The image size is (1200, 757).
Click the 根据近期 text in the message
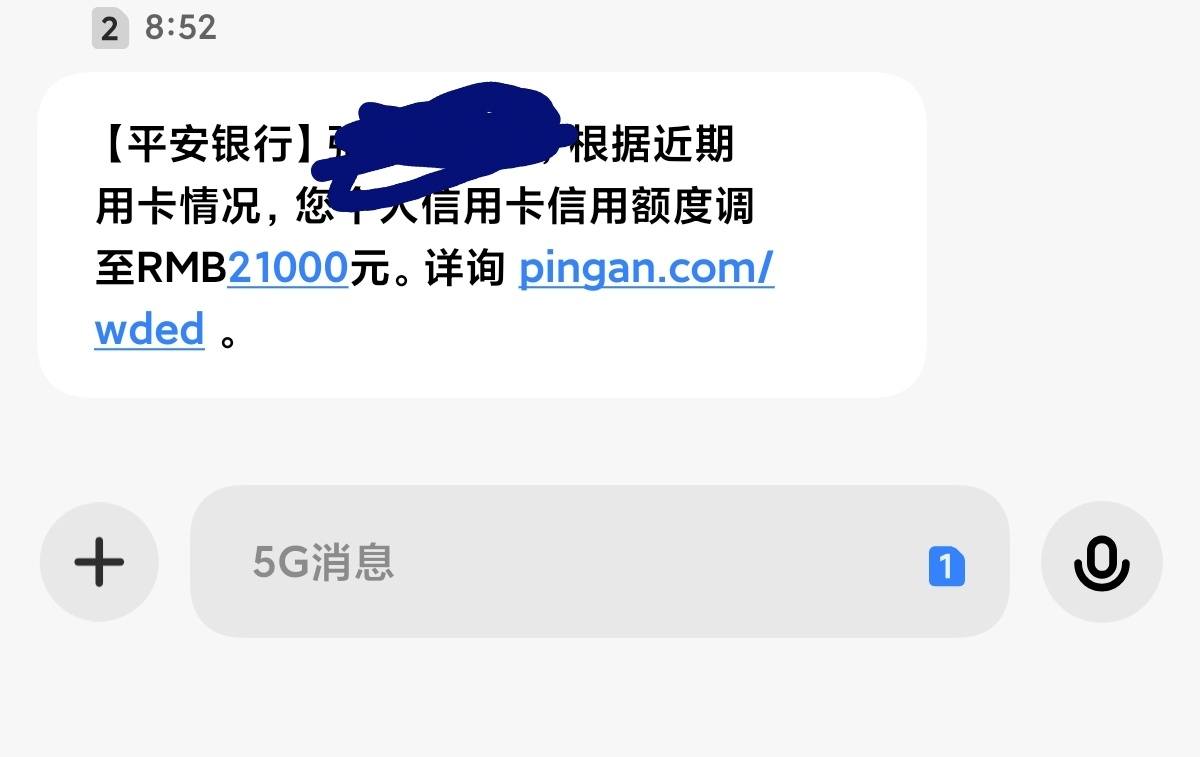651,144
